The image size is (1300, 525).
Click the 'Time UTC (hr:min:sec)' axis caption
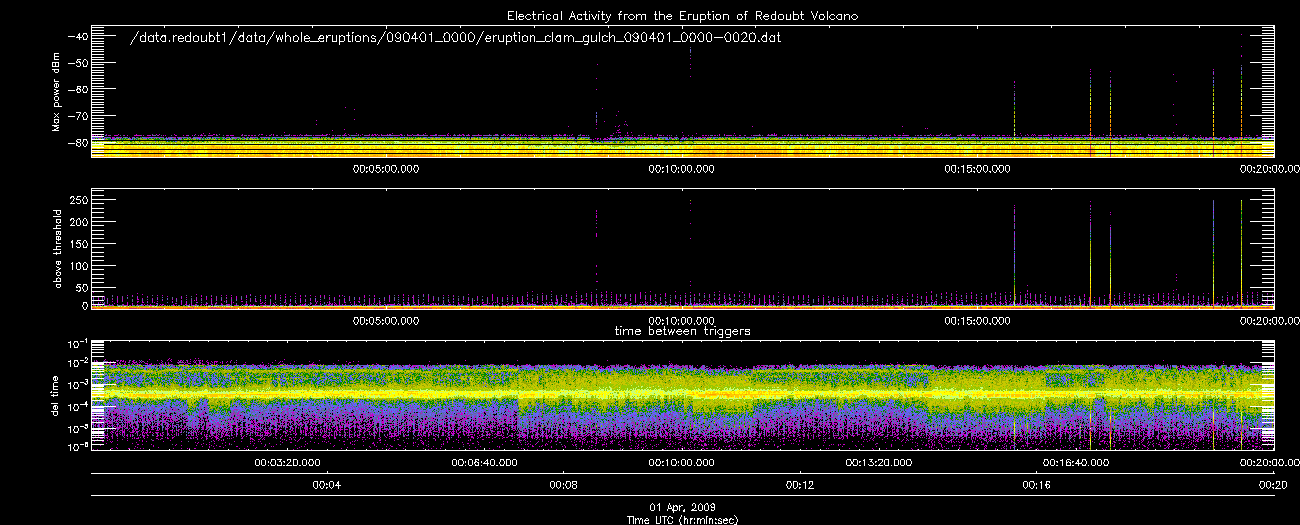[682, 519]
